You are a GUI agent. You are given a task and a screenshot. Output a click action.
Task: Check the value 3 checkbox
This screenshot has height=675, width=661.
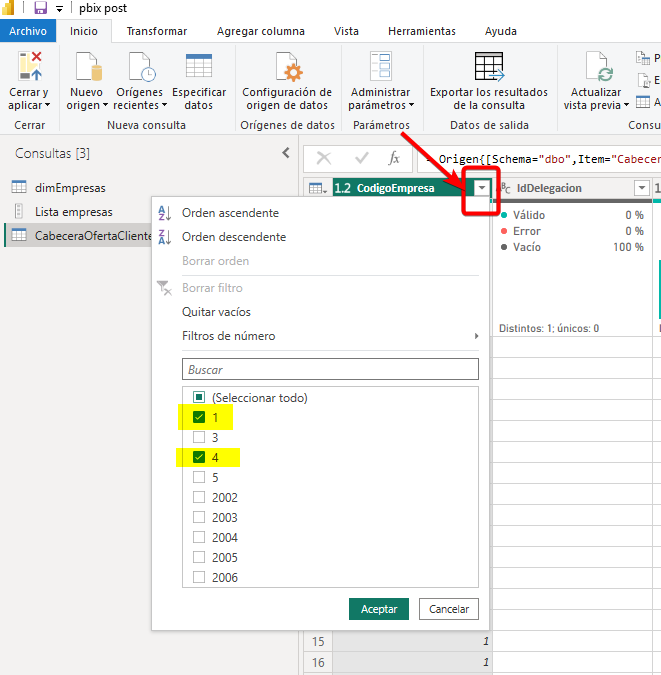click(x=199, y=437)
